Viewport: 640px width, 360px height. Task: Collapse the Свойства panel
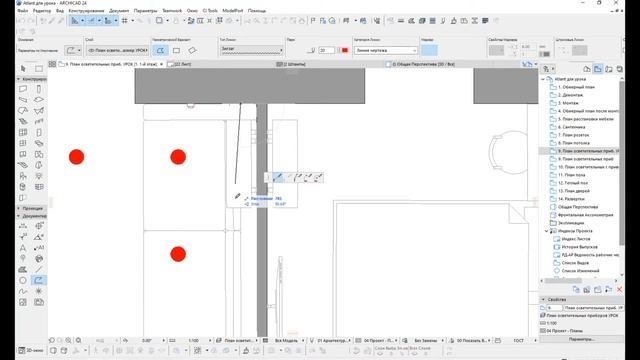pos(543,300)
